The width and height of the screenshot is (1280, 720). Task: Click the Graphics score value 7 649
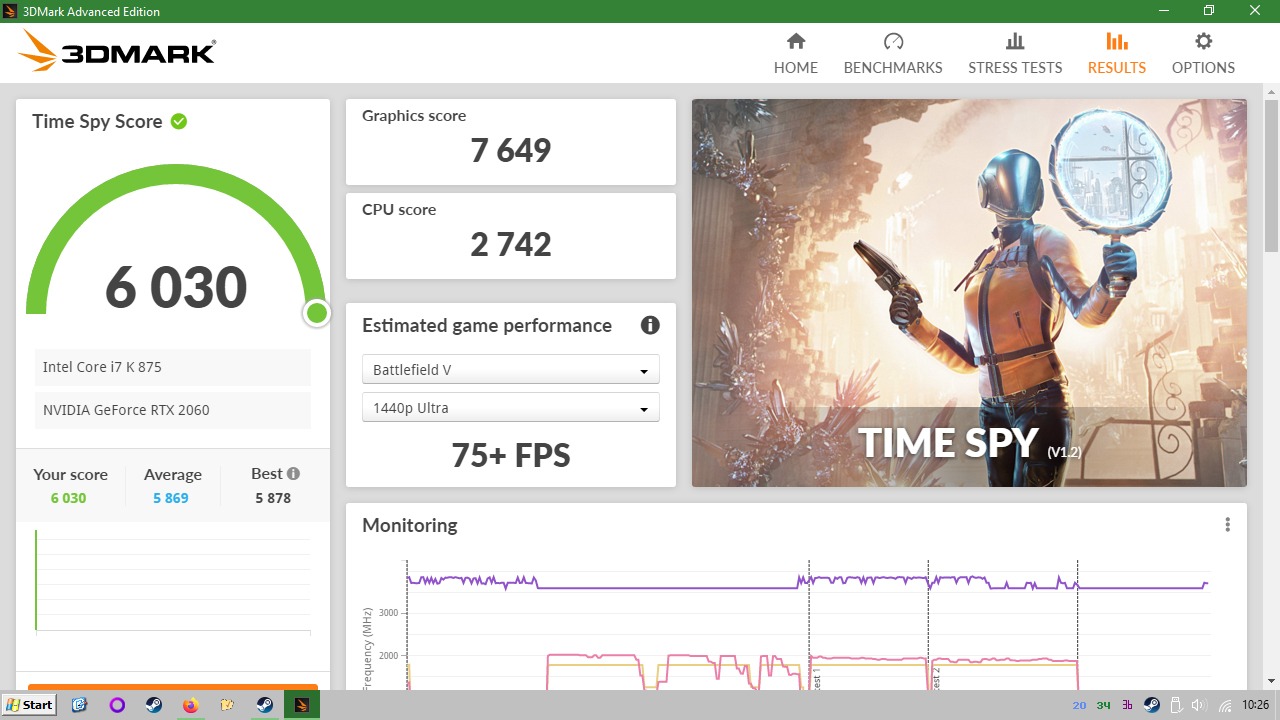pyautogui.click(x=511, y=151)
